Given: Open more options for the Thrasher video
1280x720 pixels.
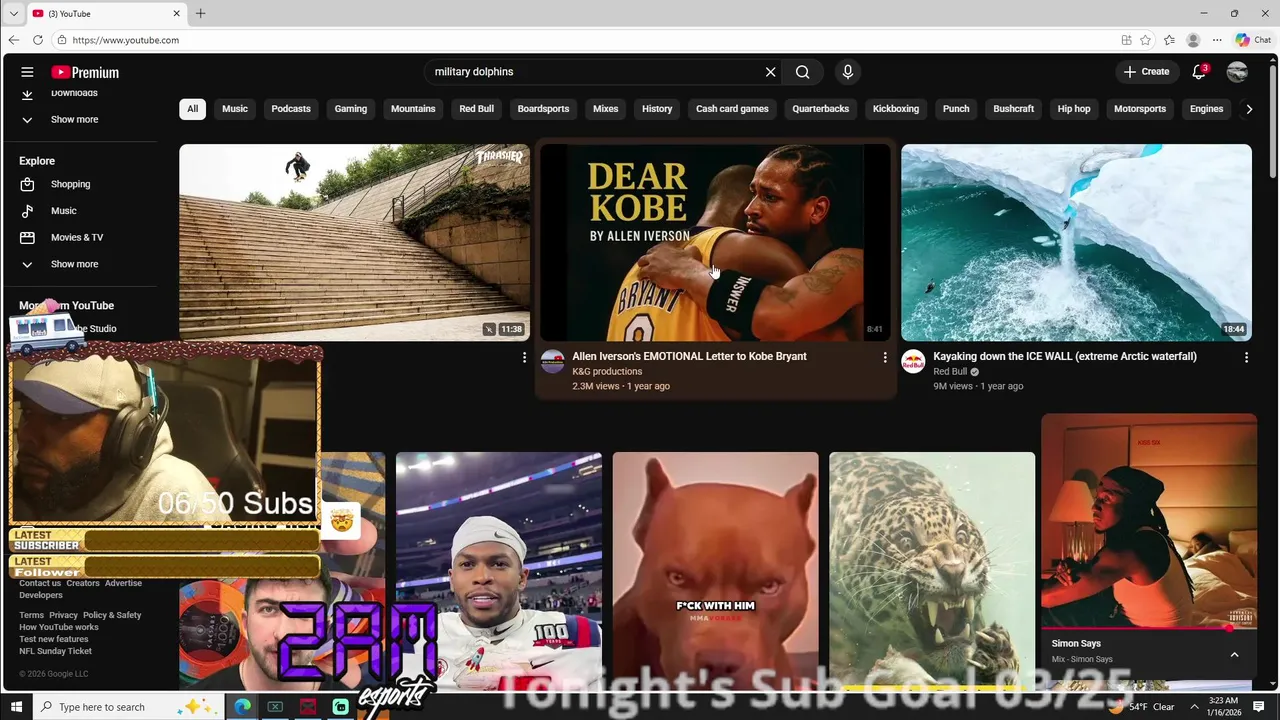Looking at the screenshot, I should (x=524, y=357).
